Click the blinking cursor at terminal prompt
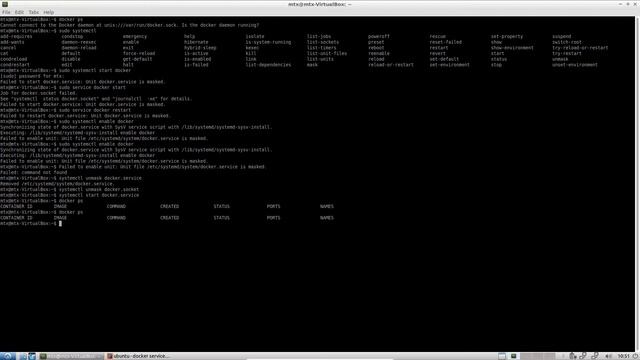Screen dimensions: 640x360 pos(60,223)
